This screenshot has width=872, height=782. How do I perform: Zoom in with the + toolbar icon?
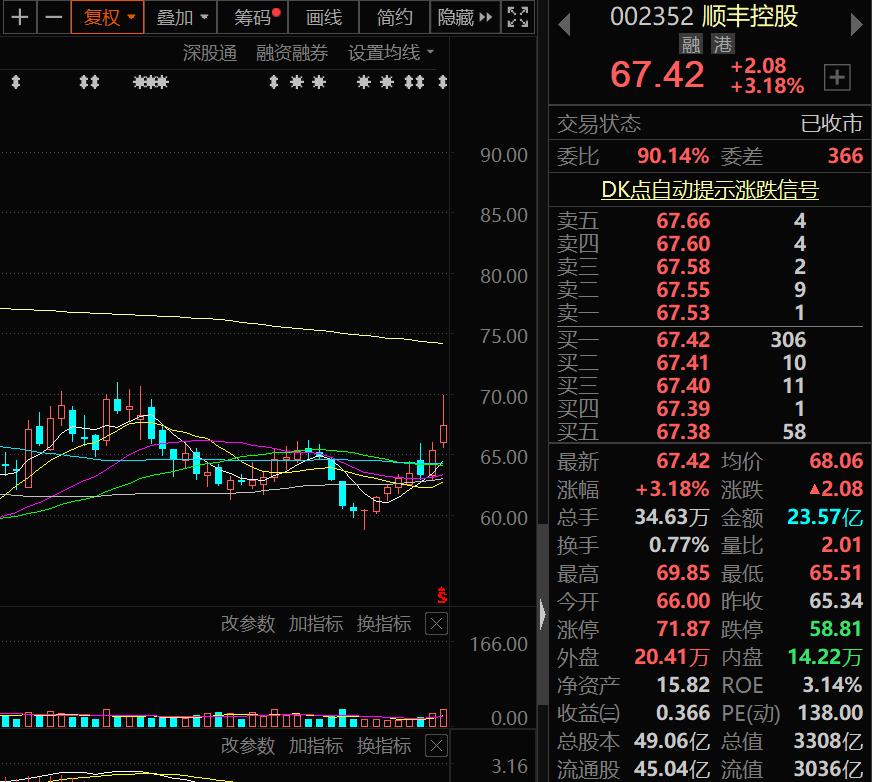(18, 17)
